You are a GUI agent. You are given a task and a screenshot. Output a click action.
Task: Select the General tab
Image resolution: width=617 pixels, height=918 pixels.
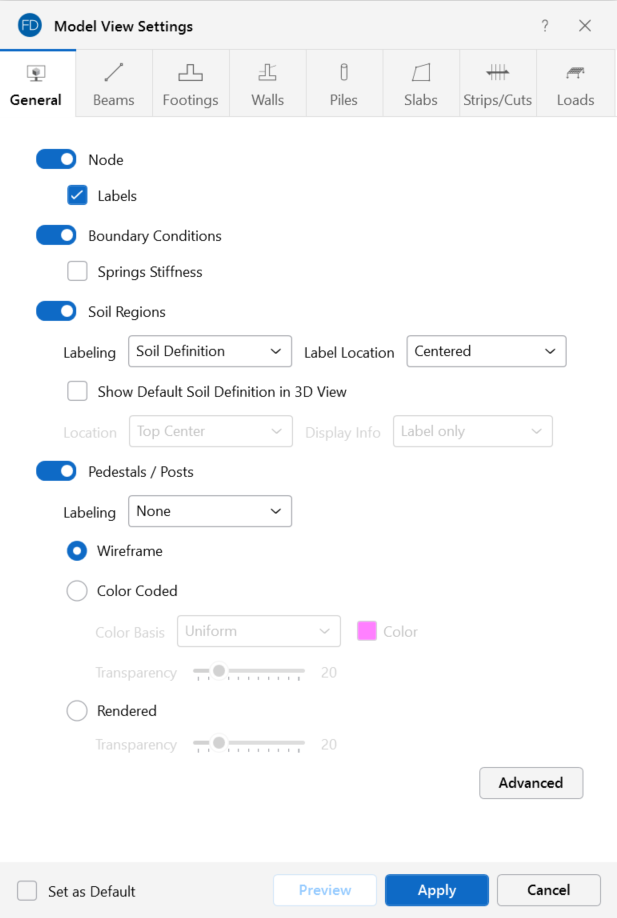click(36, 85)
